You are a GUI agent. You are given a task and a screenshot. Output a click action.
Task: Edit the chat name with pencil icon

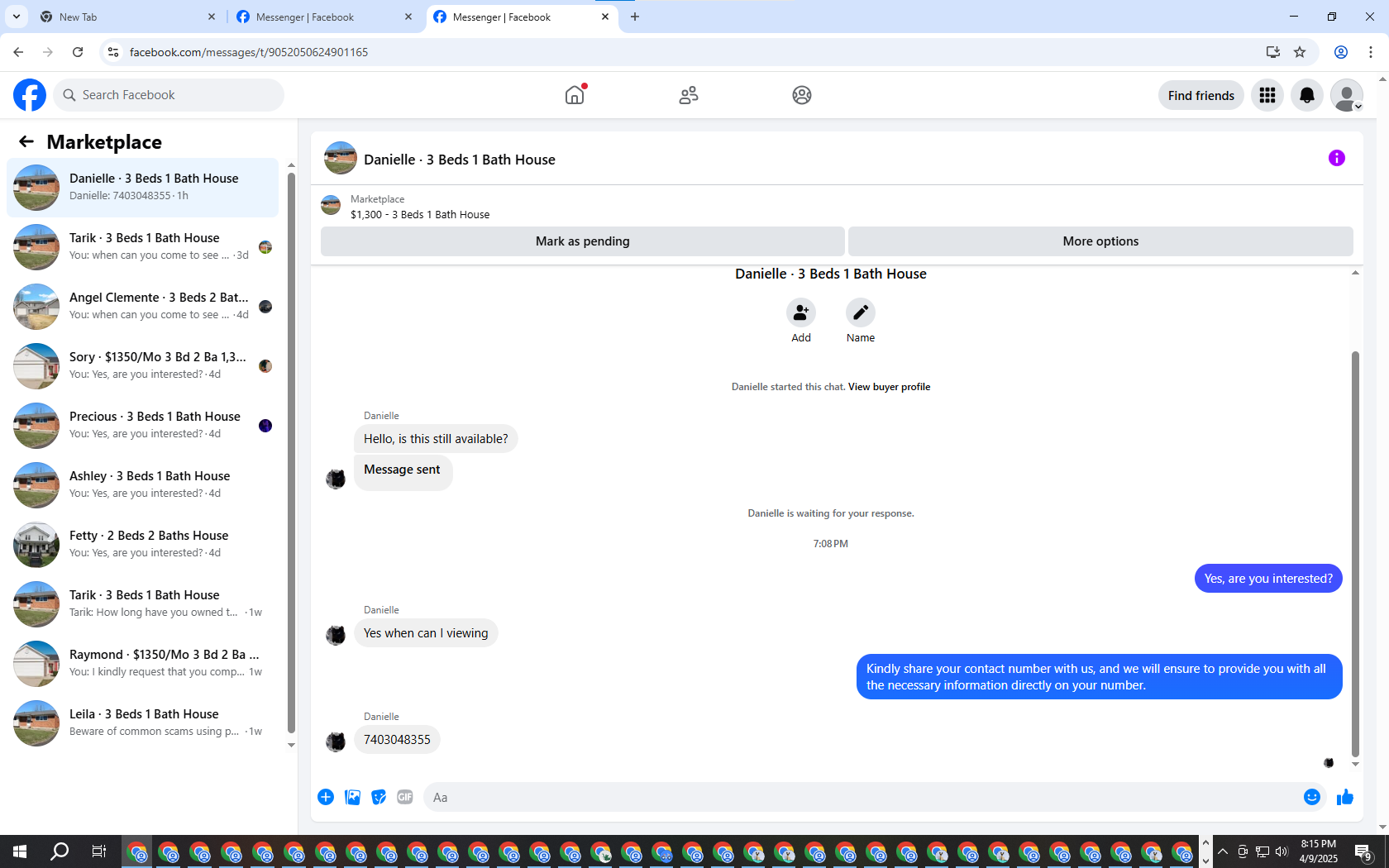pyautogui.click(x=861, y=312)
